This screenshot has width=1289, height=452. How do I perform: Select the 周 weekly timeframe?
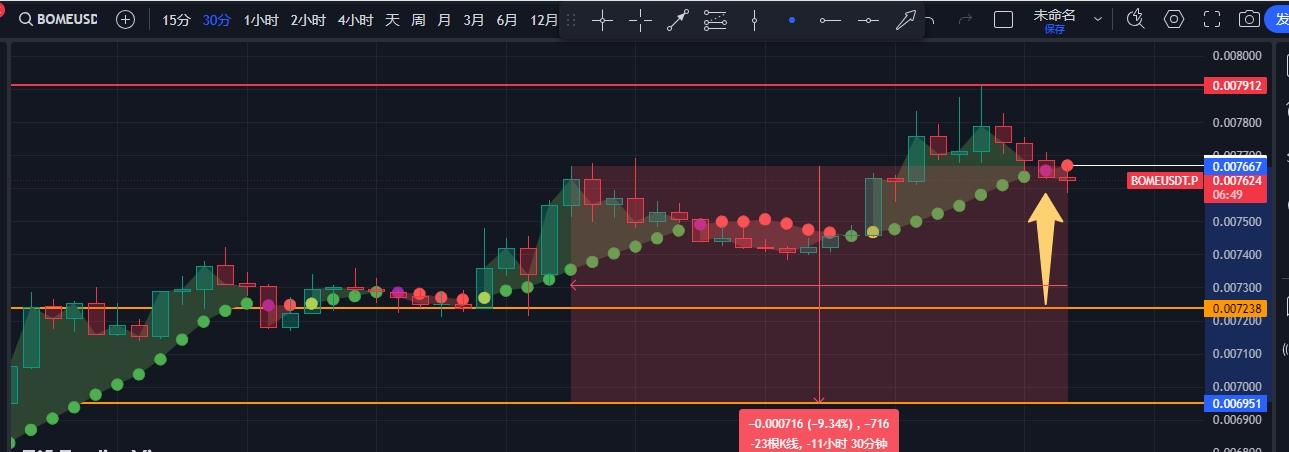point(418,19)
